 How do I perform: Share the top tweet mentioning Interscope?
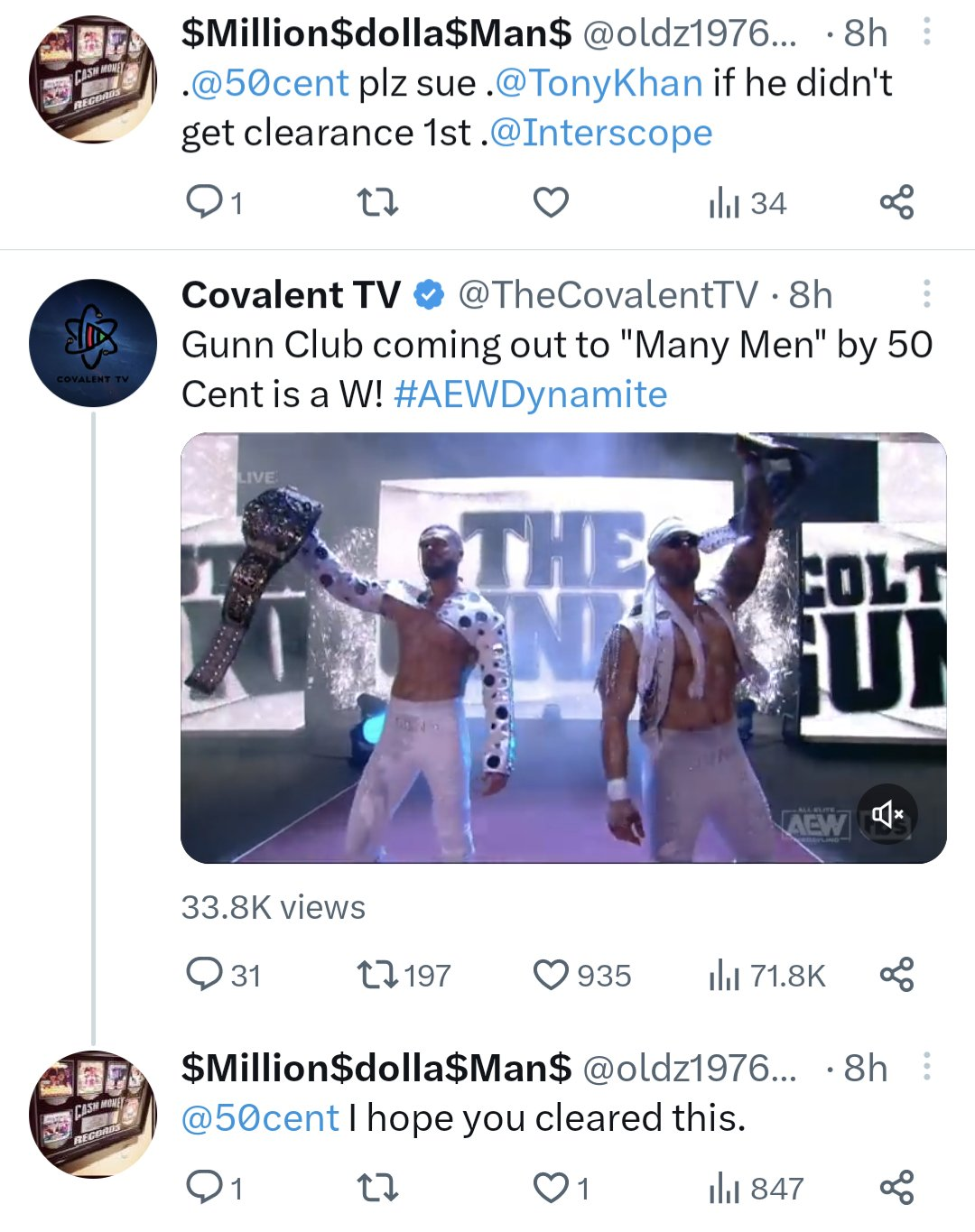[896, 202]
